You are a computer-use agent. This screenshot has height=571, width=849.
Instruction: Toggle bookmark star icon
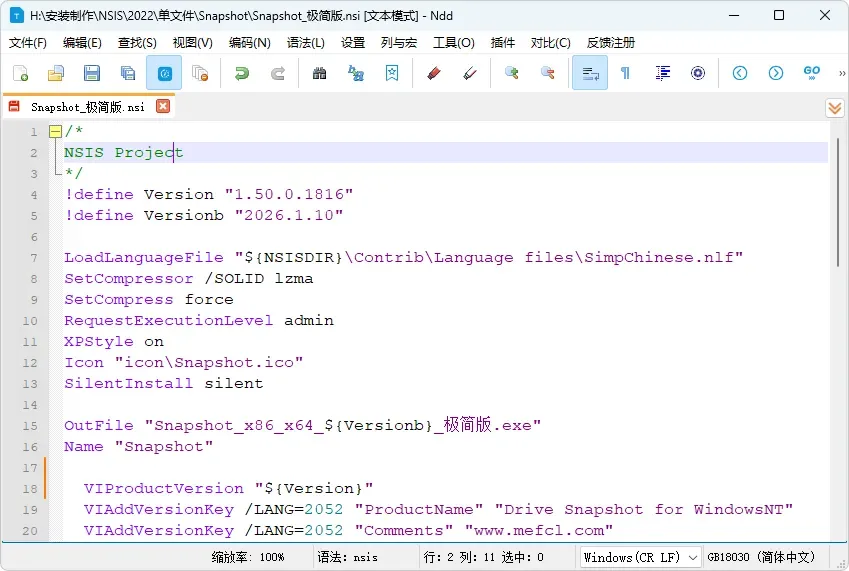click(x=391, y=73)
